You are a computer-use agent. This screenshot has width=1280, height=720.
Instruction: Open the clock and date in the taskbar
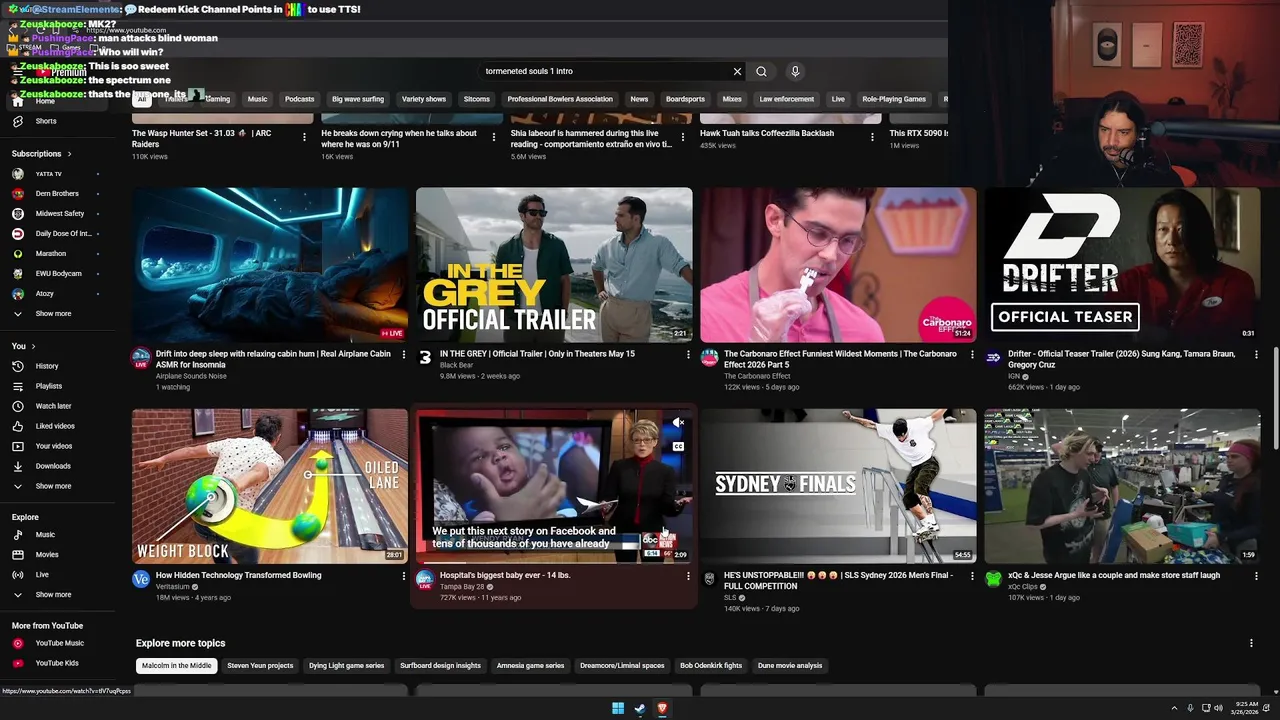click(1247, 708)
